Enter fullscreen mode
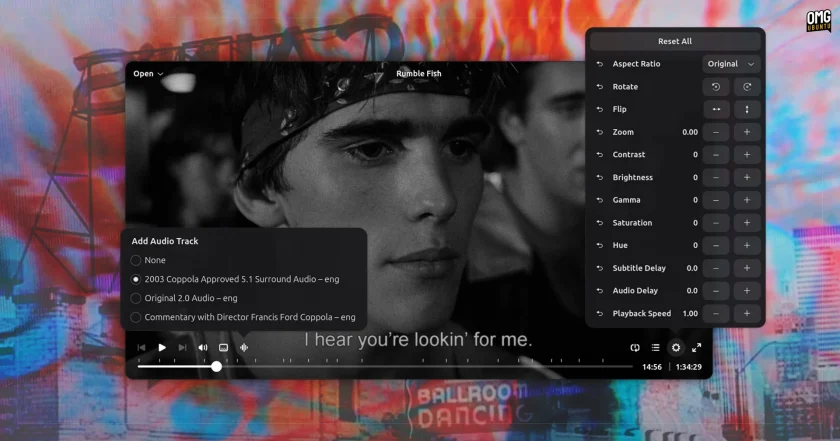The height and width of the screenshot is (441, 840). pos(696,348)
